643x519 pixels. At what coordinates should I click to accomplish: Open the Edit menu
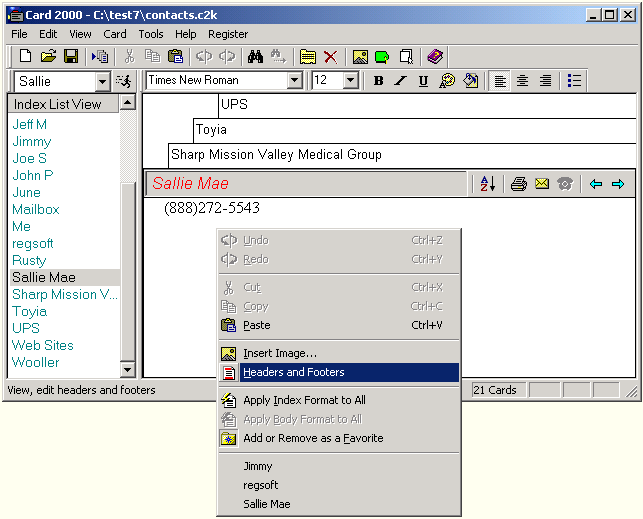[48, 34]
